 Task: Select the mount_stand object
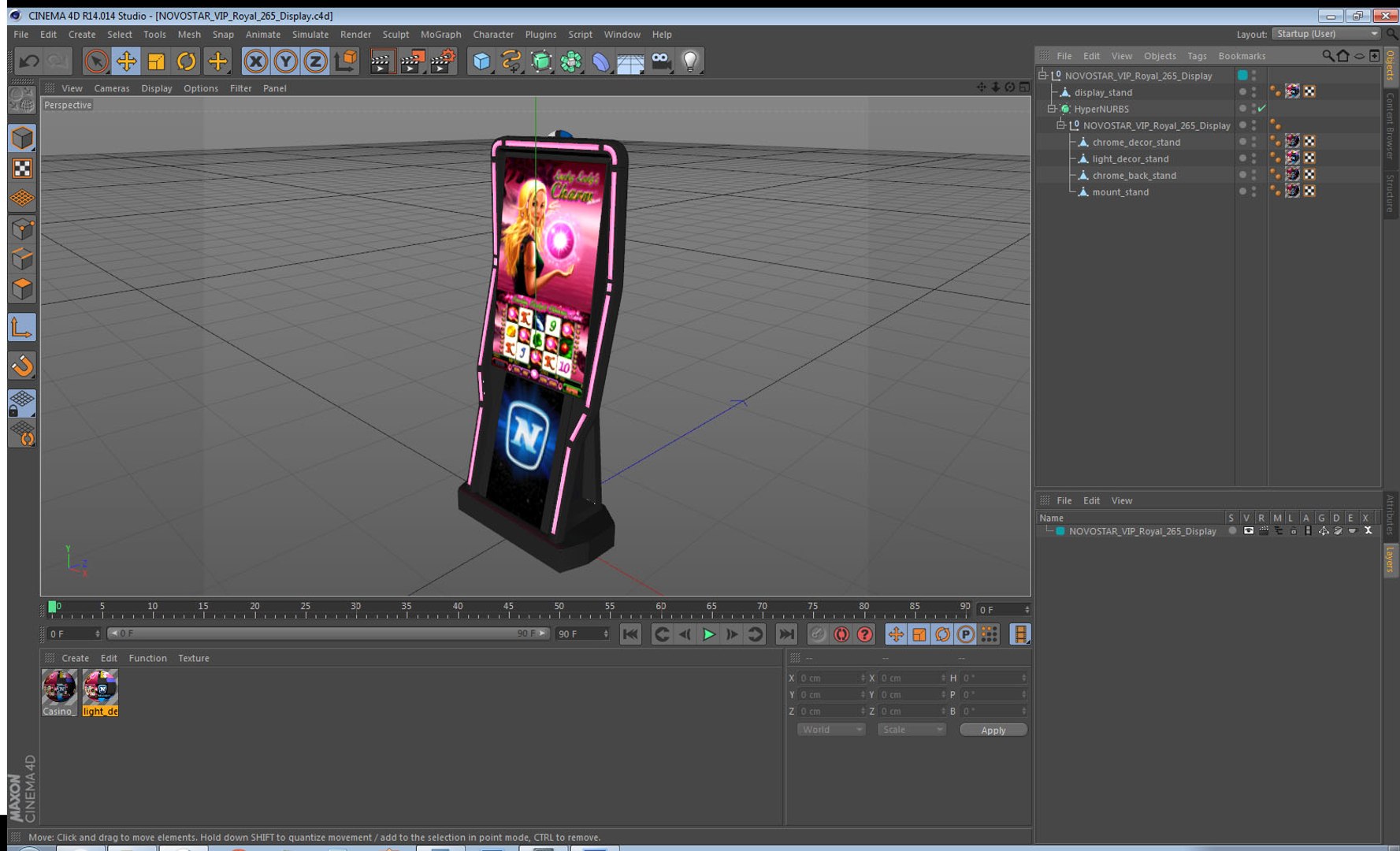click(1120, 192)
